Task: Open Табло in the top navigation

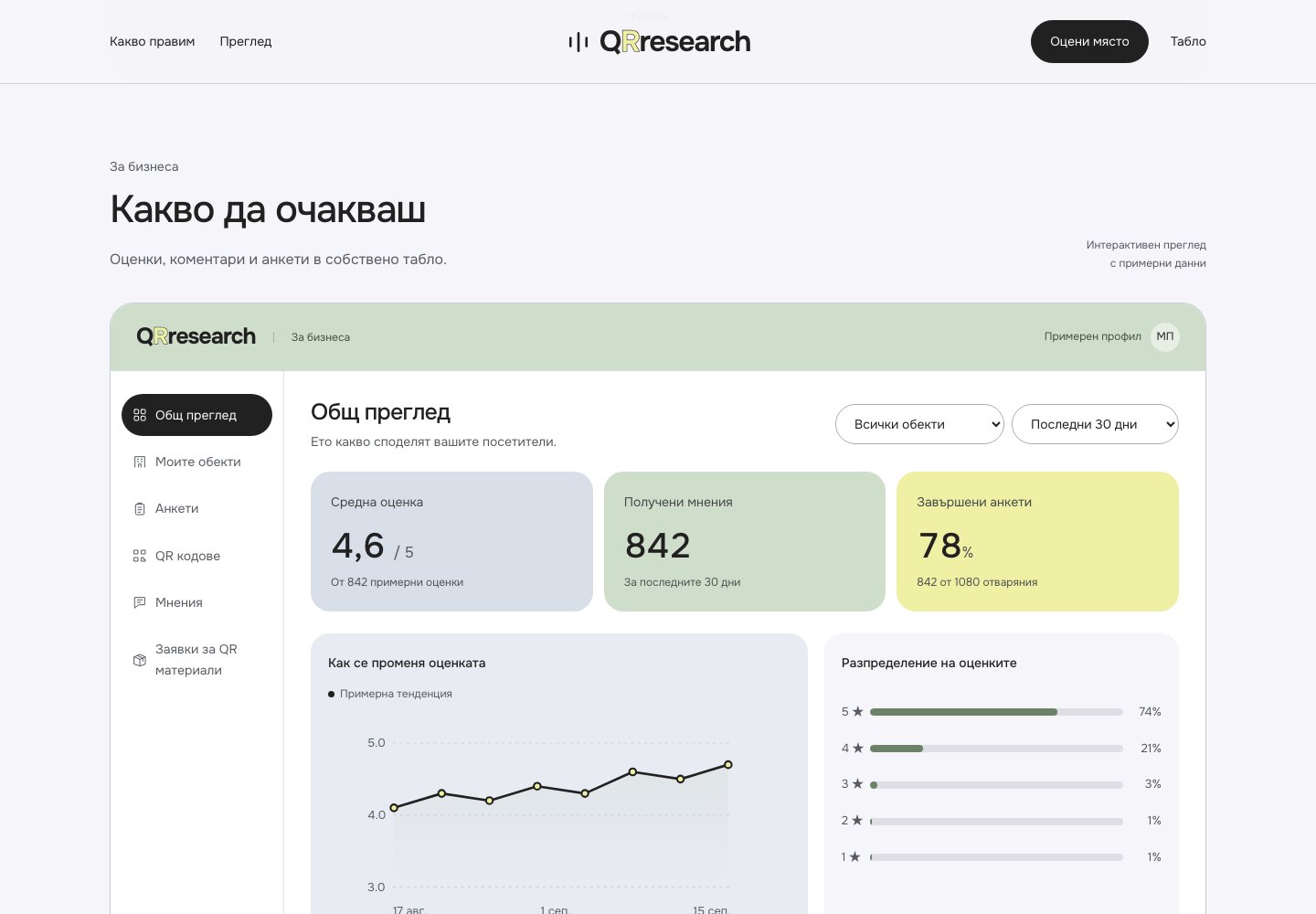Action: click(1188, 41)
